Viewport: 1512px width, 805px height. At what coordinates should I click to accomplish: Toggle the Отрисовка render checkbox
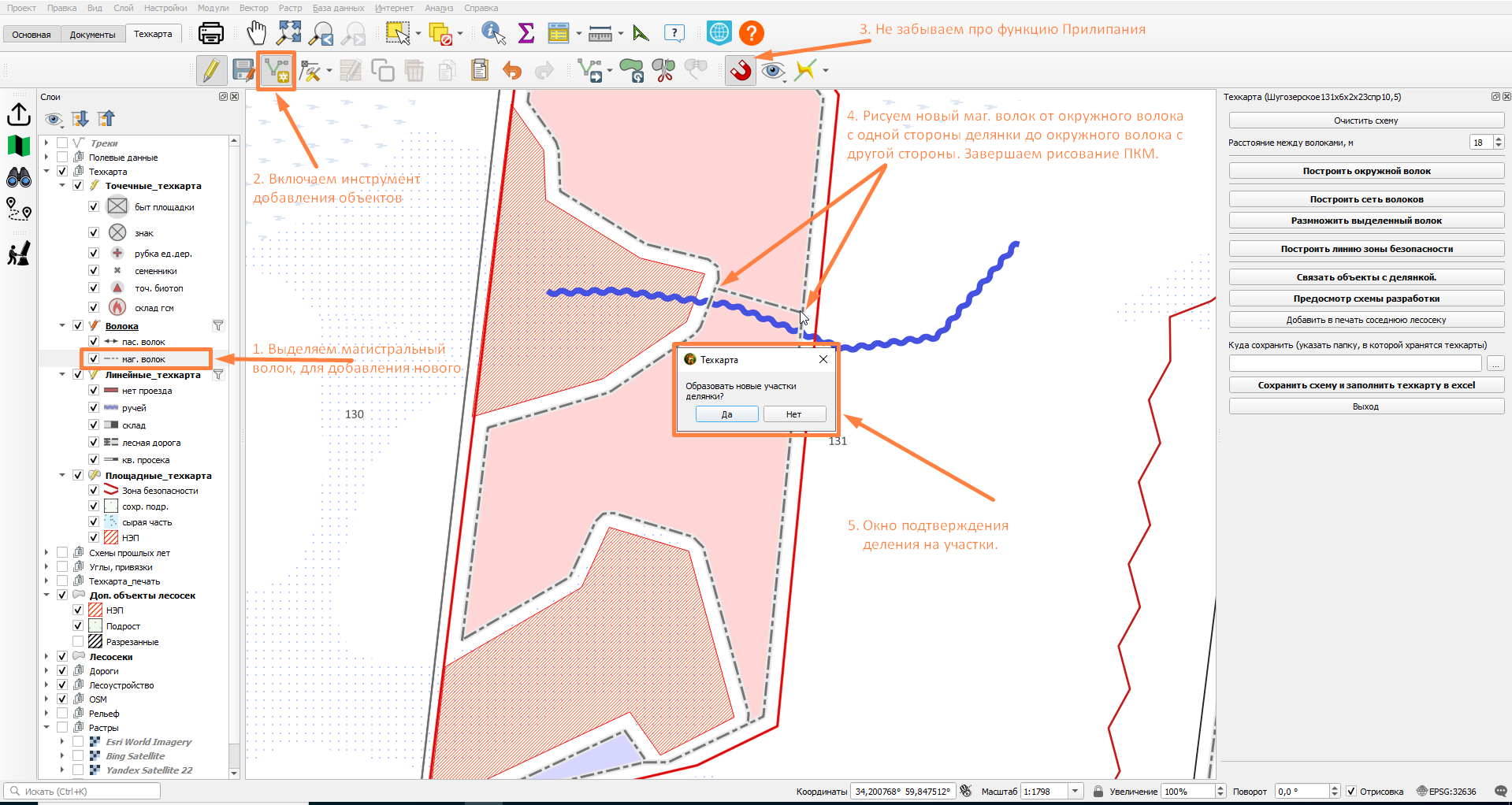click(1351, 792)
